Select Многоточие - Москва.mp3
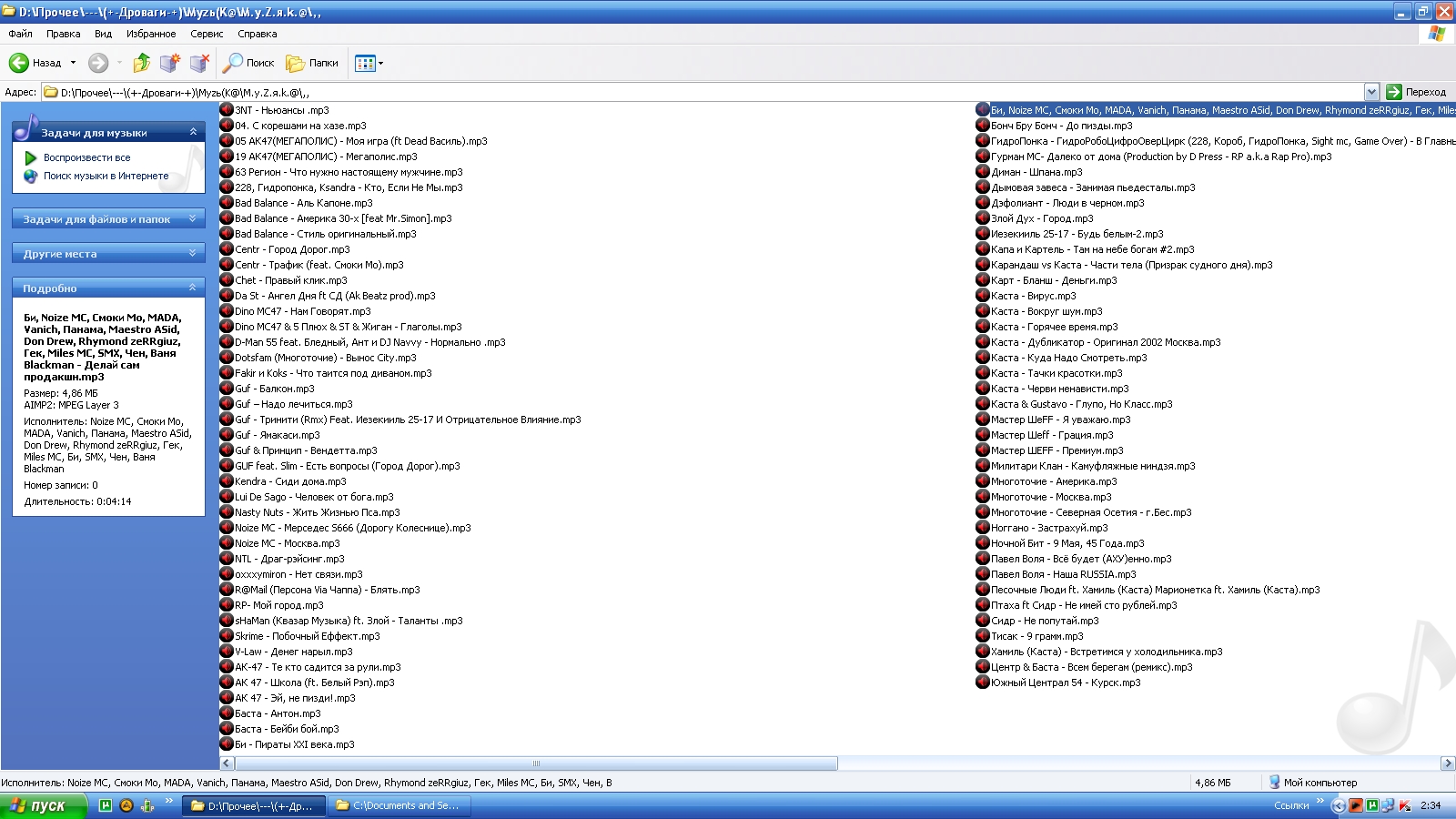The height and width of the screenshot is (819, 1456). coord(1051,497)
